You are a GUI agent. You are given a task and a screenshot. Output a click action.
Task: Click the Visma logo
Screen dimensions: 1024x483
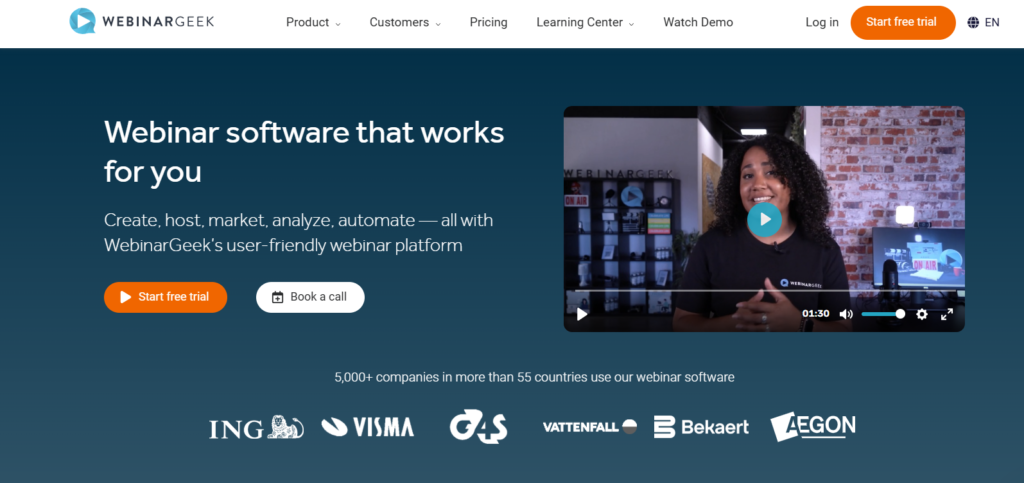pos(368,428)
